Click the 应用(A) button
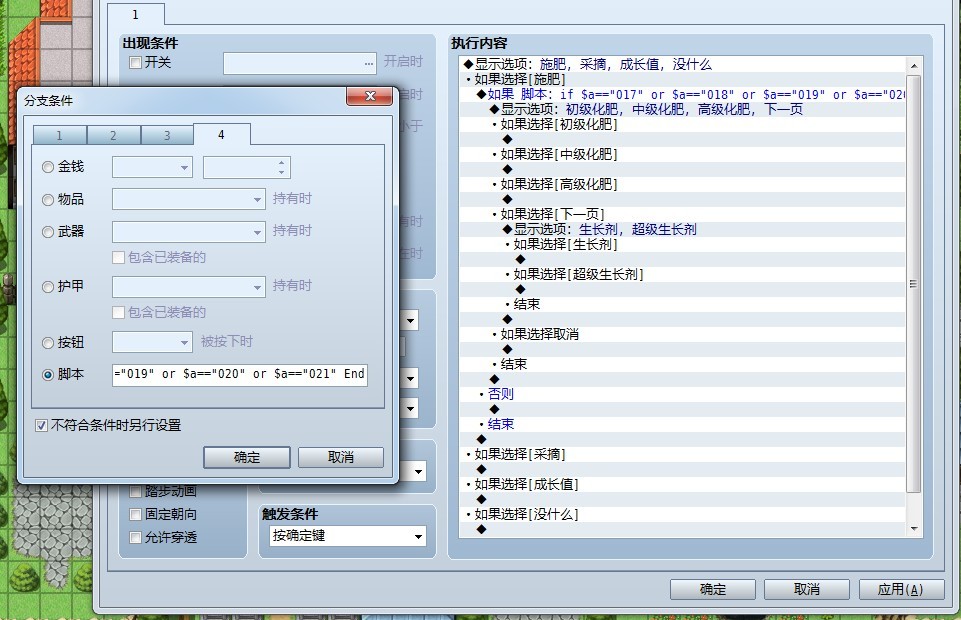This screenshot has height=620, width=961. 900,589
